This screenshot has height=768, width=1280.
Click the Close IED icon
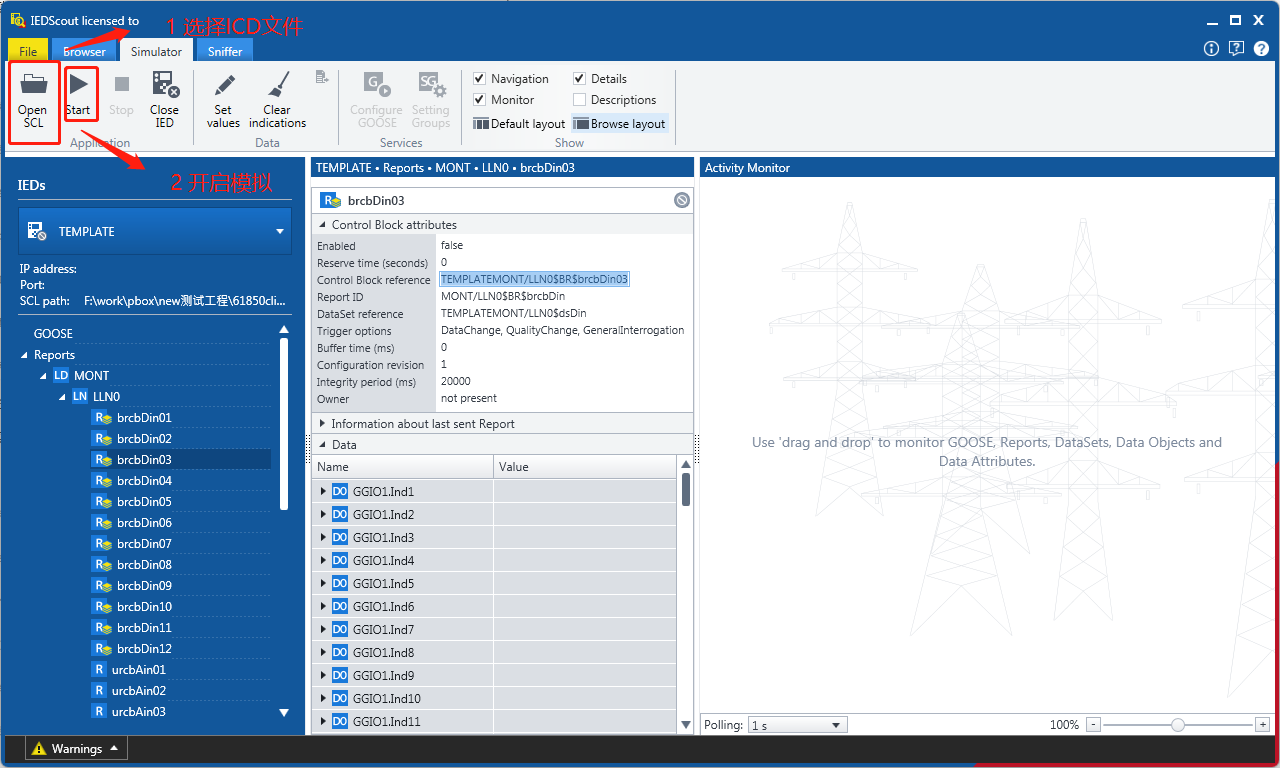click(x=165, y=85)
